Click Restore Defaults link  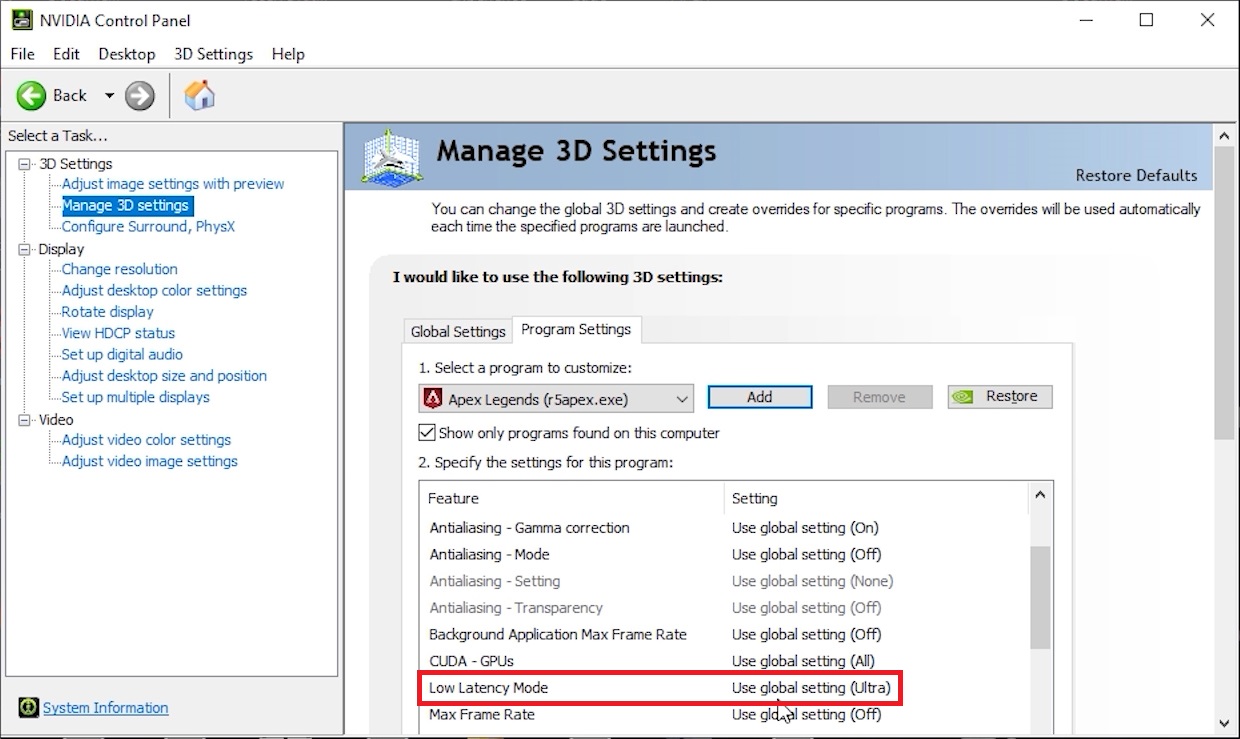[1136, 175]
